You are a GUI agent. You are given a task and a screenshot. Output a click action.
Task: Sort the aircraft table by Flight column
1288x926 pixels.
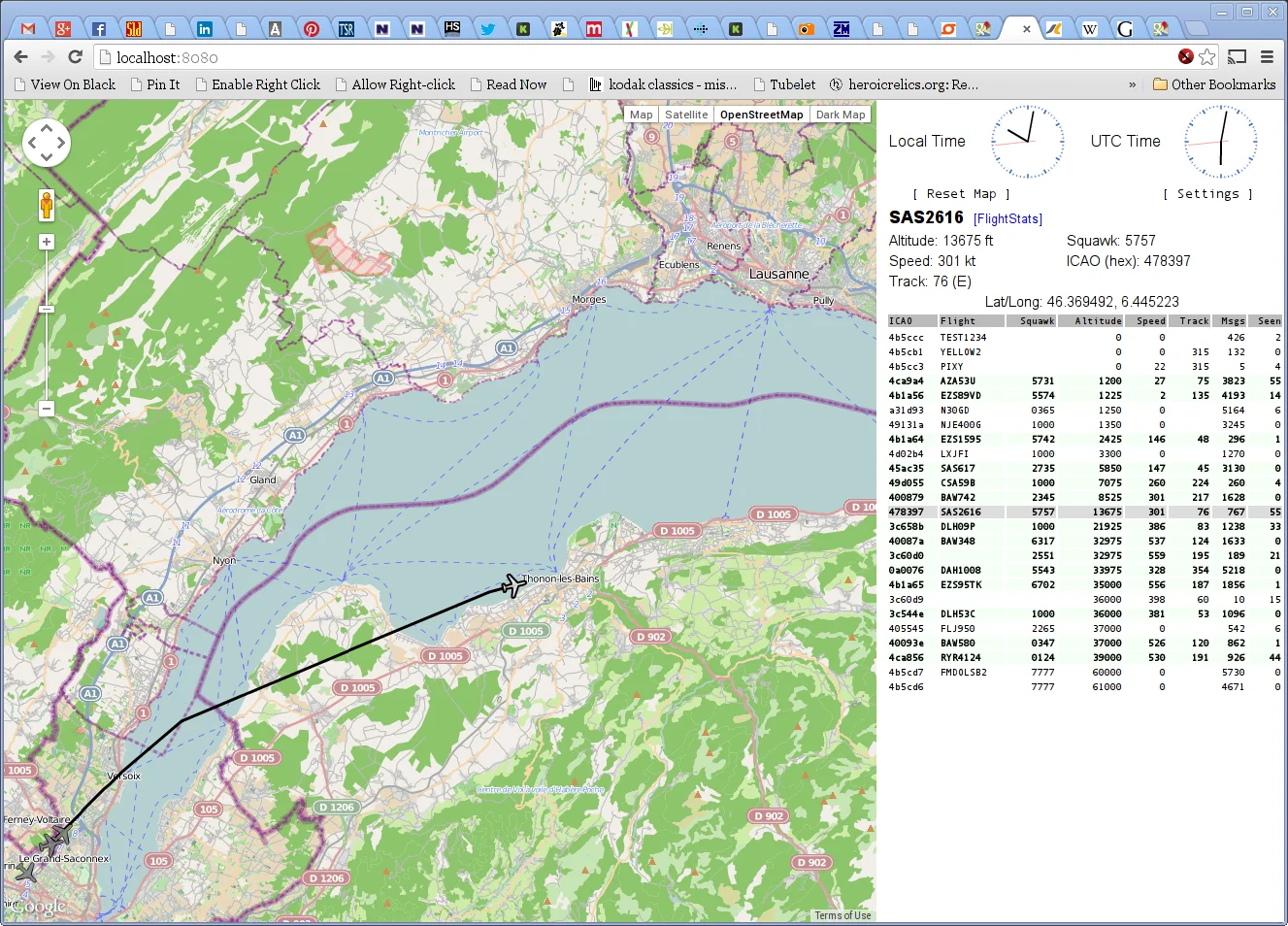pyautogui.click(x=972, y=321)
